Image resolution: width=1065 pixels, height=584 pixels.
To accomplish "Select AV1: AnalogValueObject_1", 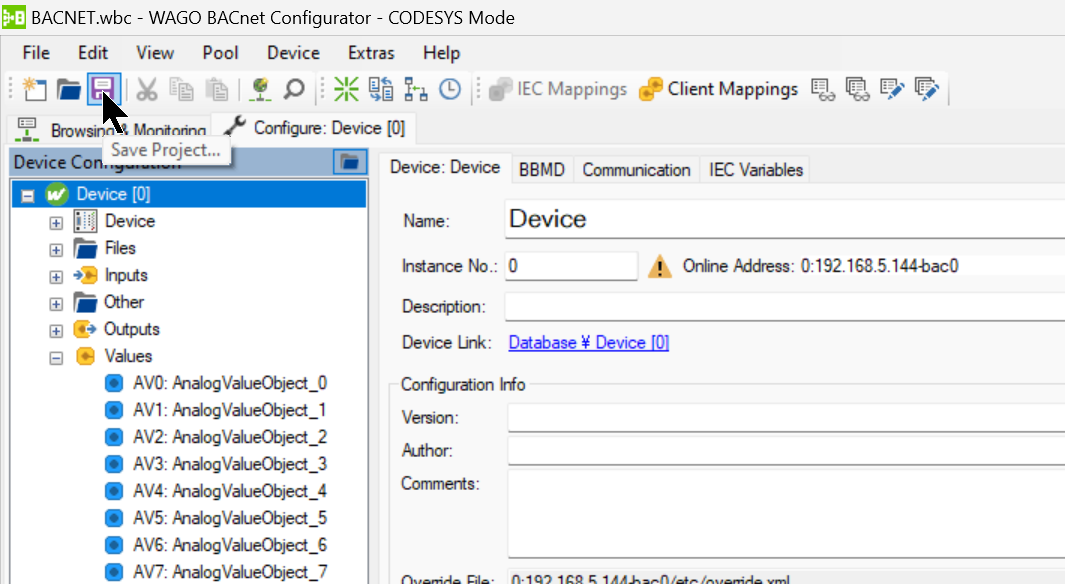I will pos(230,410).
